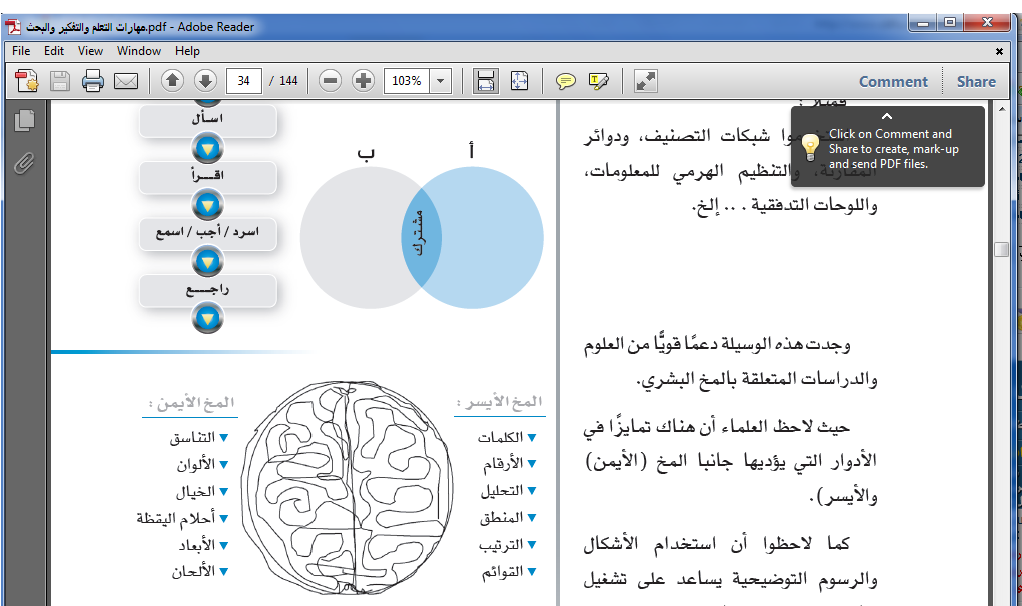Go to previous page arrow

[x=173, y=81]
